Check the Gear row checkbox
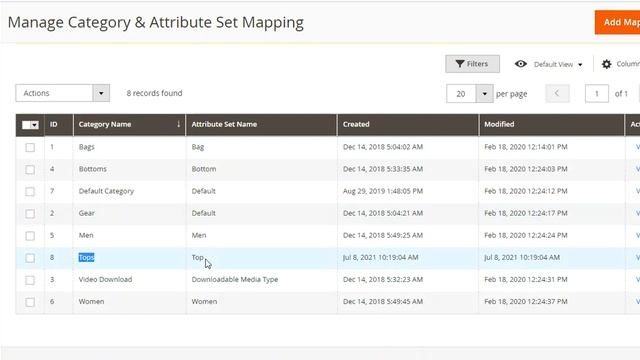The width and height of the screenshot is (640, 360). tap(30, 213)
